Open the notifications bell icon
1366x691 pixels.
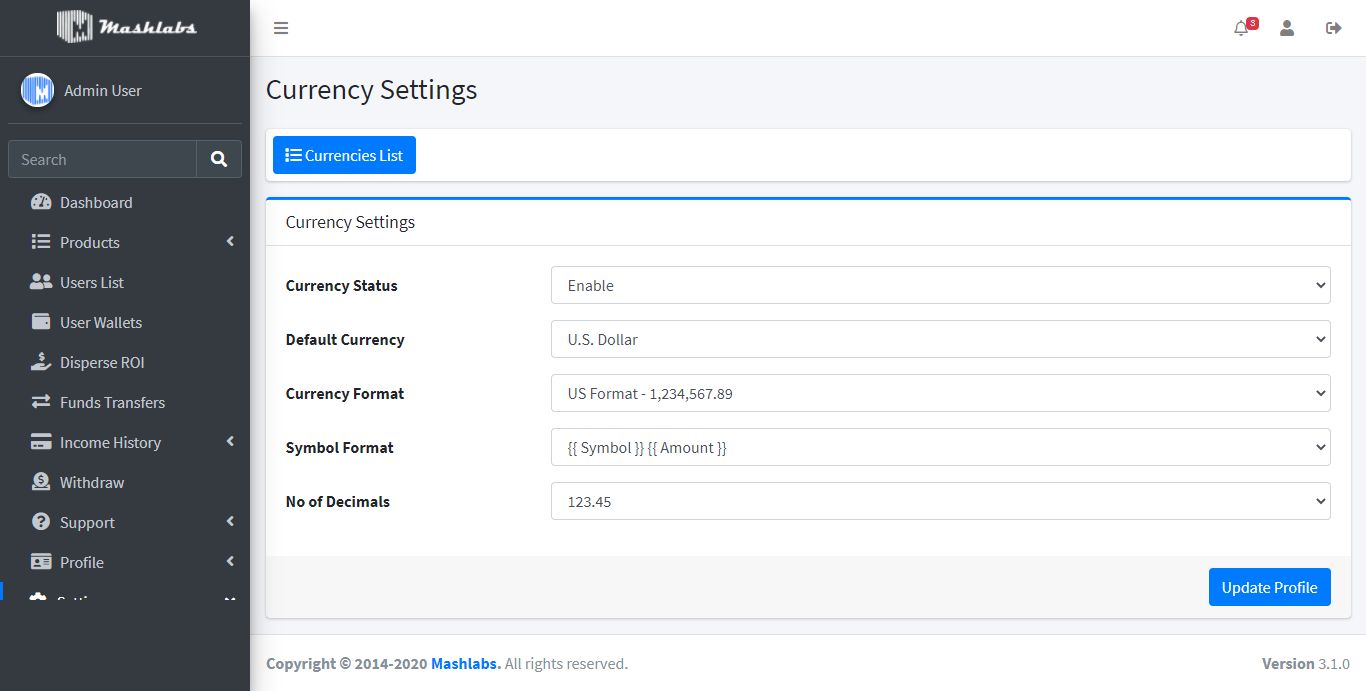[1241, 29]
